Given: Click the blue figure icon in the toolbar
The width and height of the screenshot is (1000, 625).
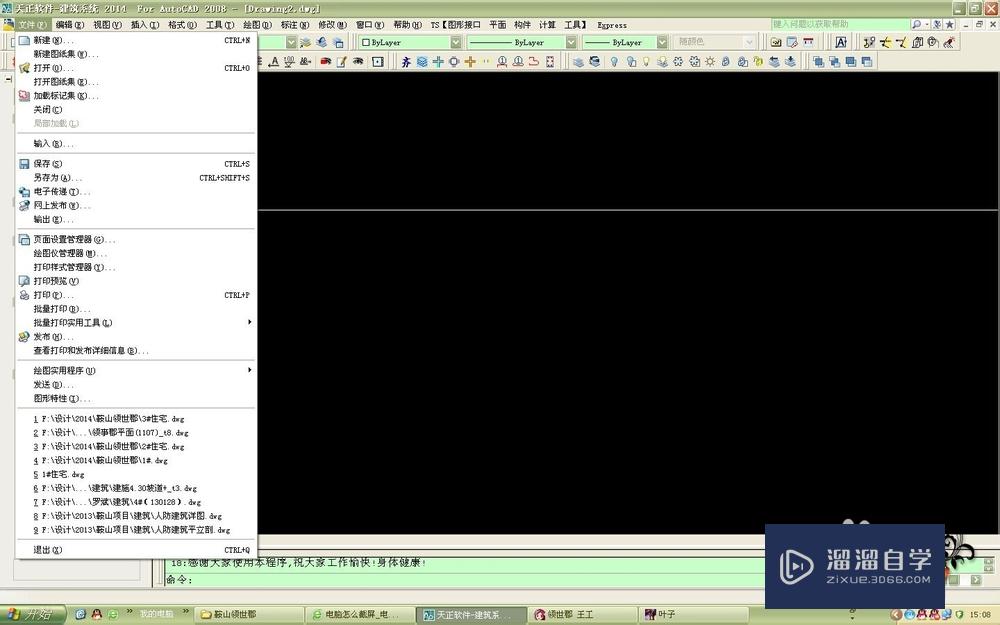Looking at the screenshot, I should pos(406,62).
